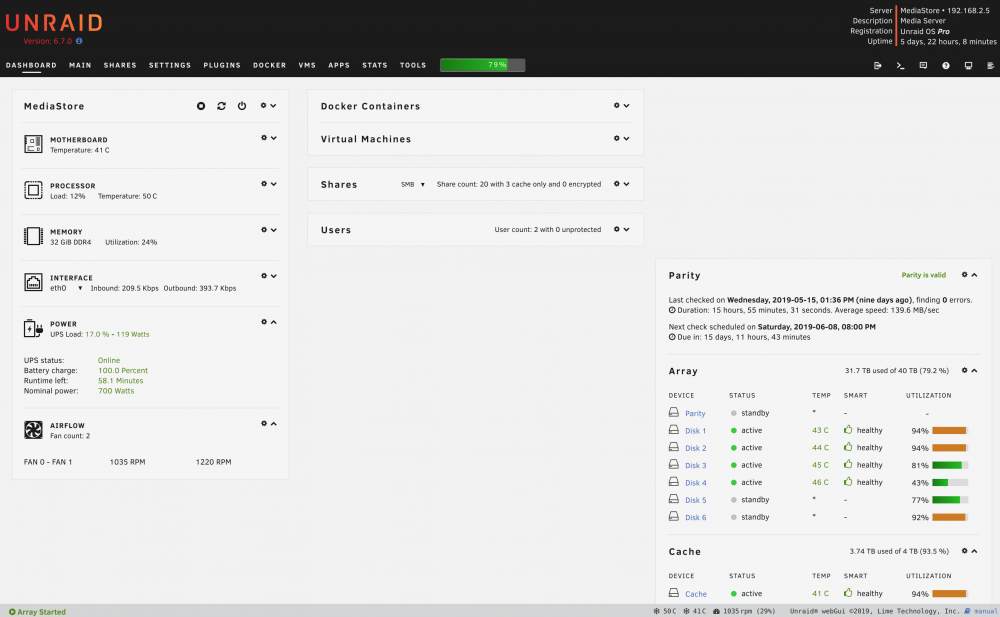The image size is (1000, 617).
Task: Open the SMB protocol dropdown
Action: coord(413,184)
